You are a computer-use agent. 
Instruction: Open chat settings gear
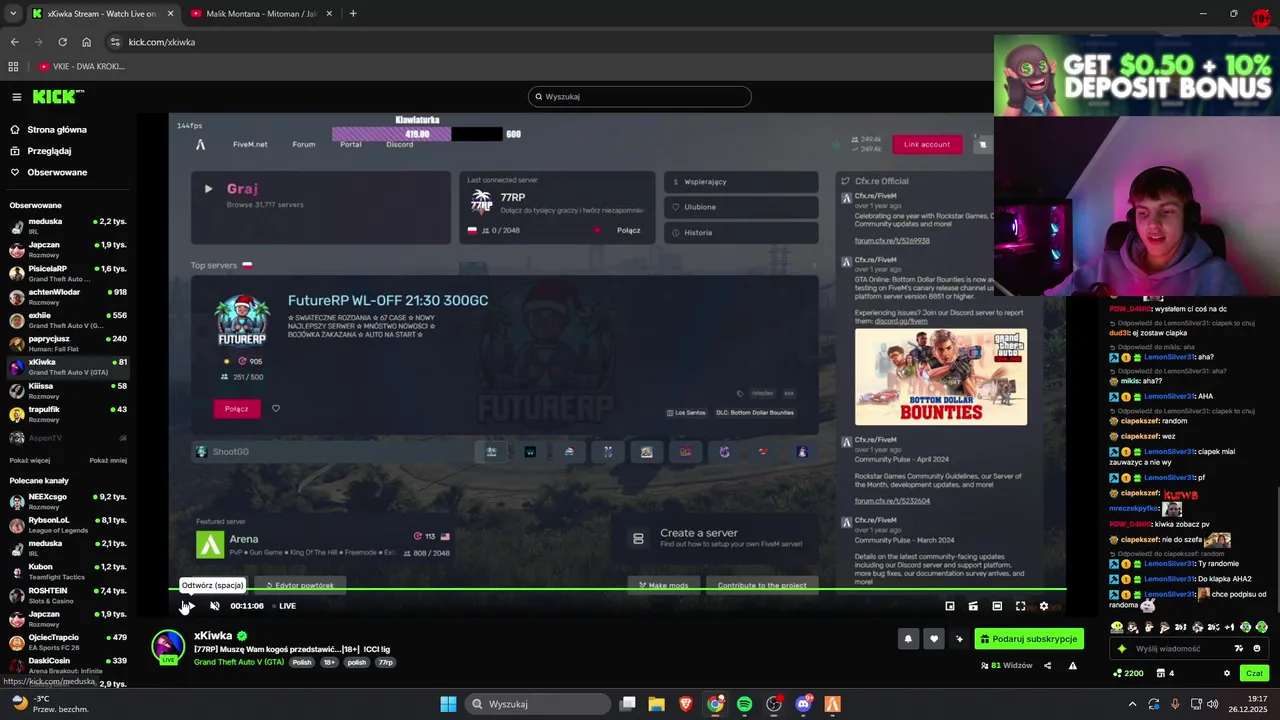click(x=1227, y=674)
